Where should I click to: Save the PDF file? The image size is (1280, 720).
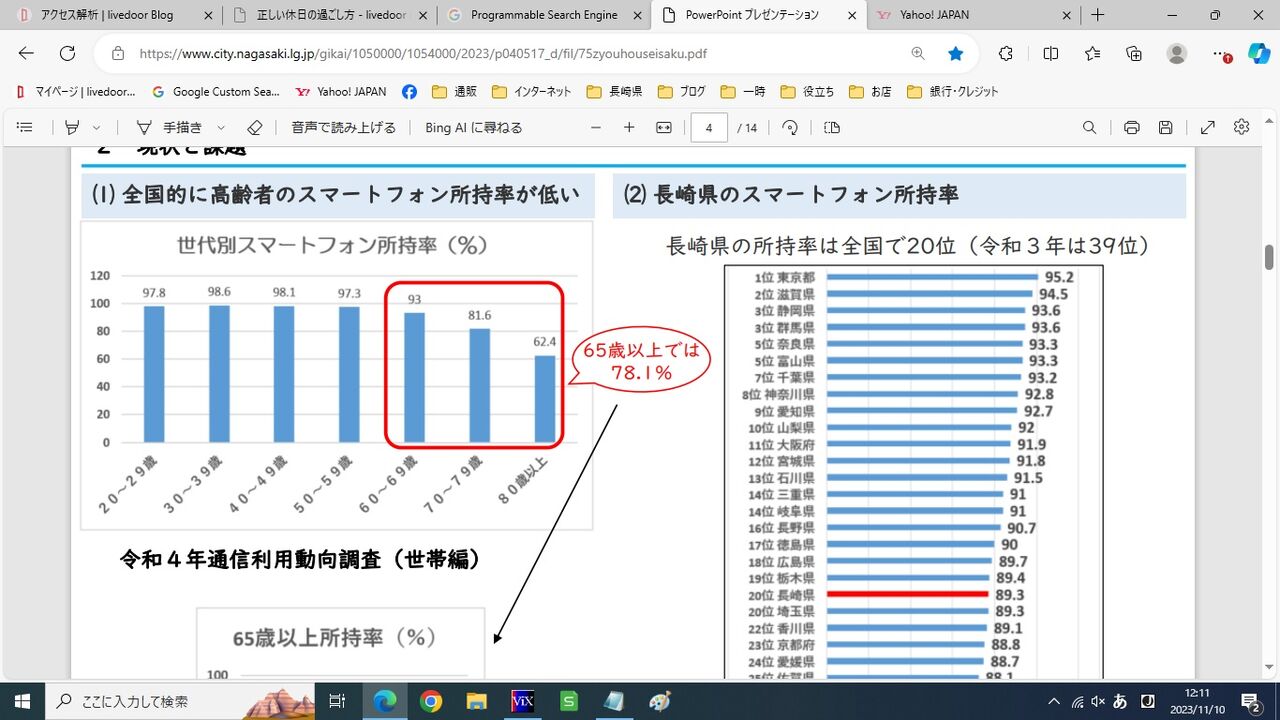(1165, 127)
